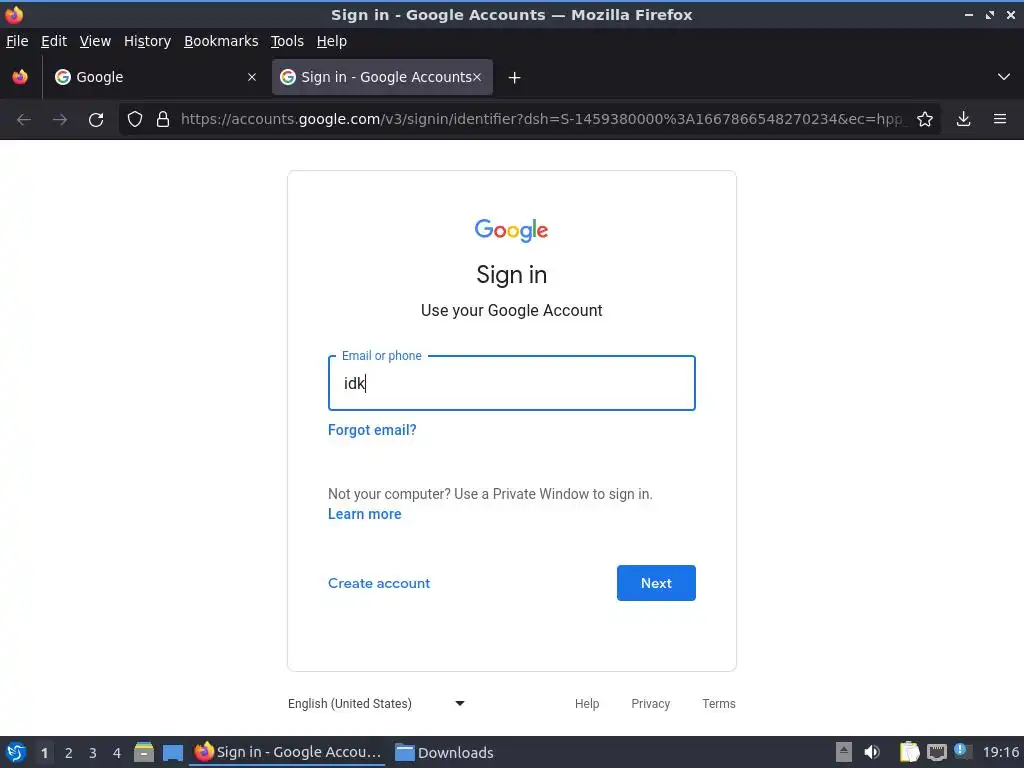Open the Learn more link
The width and height of the screenshot is (1024, 768).
point(364,514)
